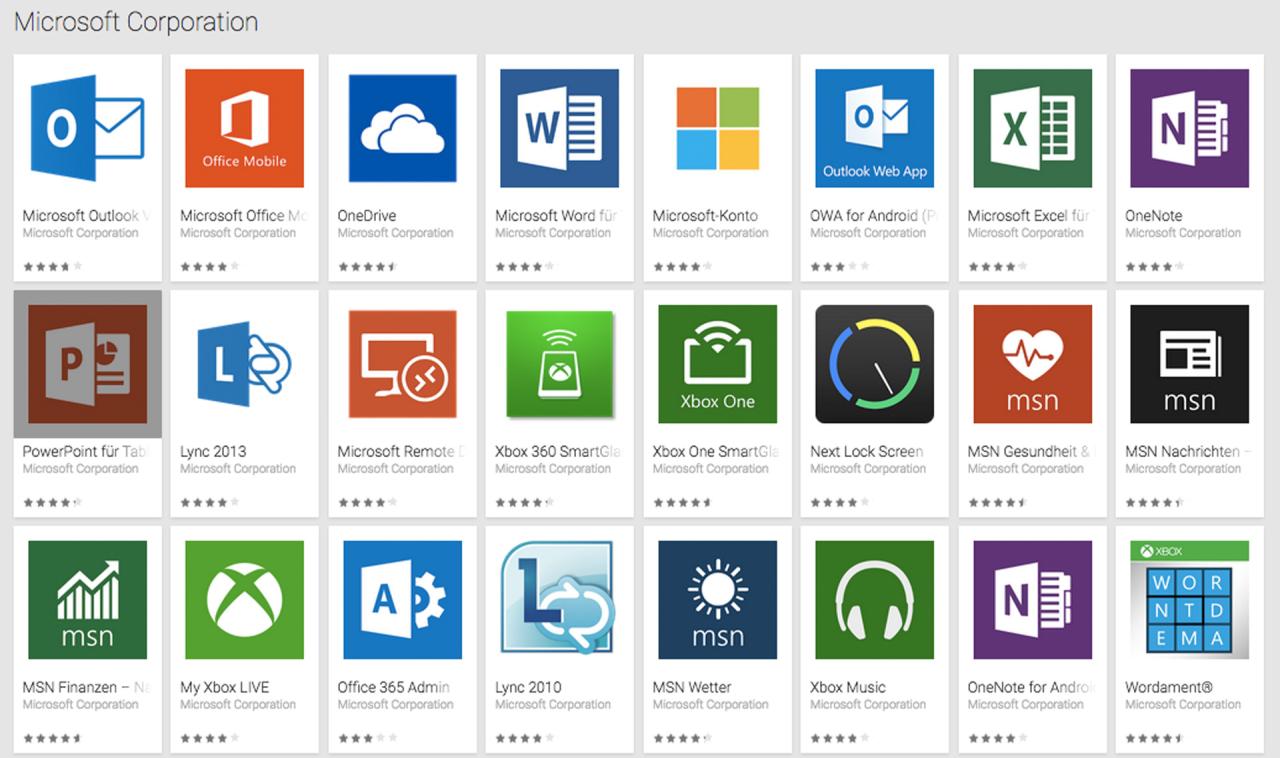
Task: Open the Outlook Web App icon
Action: 874,128
